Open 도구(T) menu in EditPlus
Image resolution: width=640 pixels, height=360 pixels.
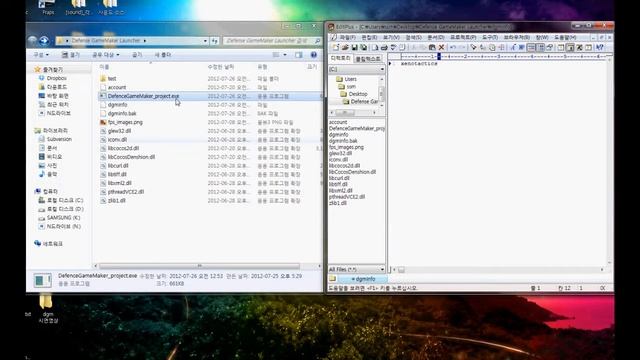(x=489, y=38)
